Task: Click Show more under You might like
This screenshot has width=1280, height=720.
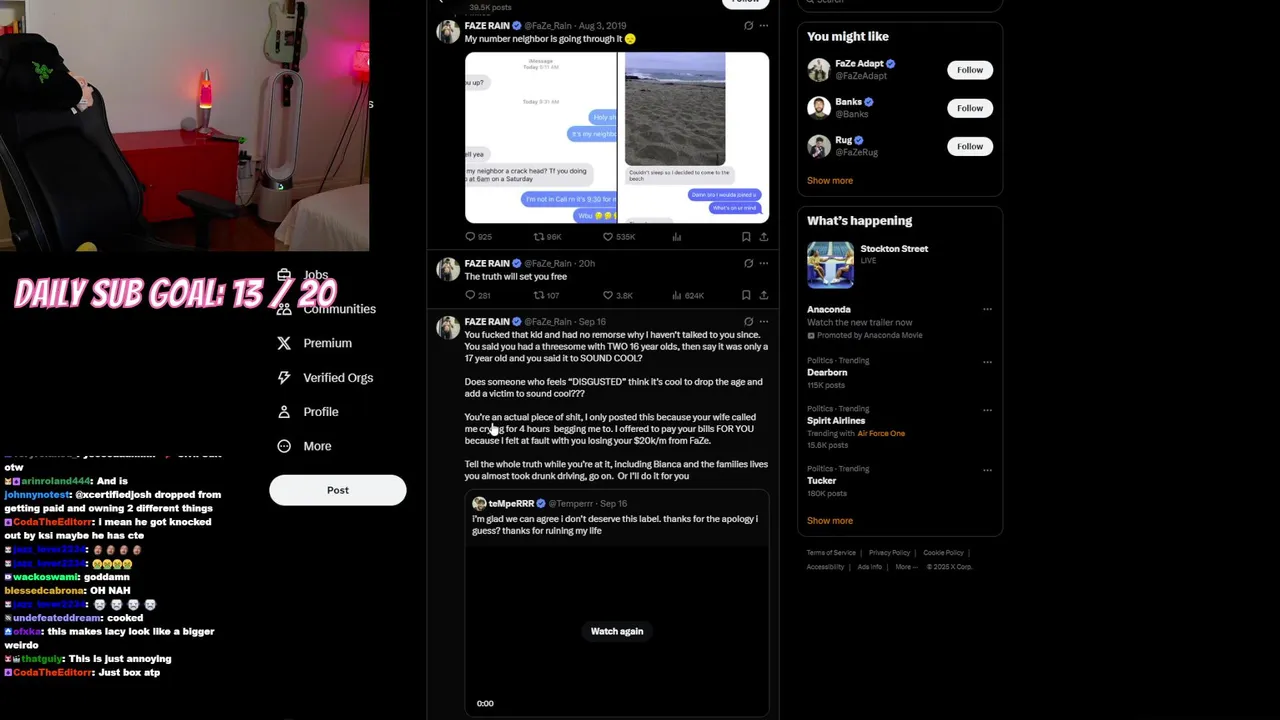Action: click(x=830, y=181)
